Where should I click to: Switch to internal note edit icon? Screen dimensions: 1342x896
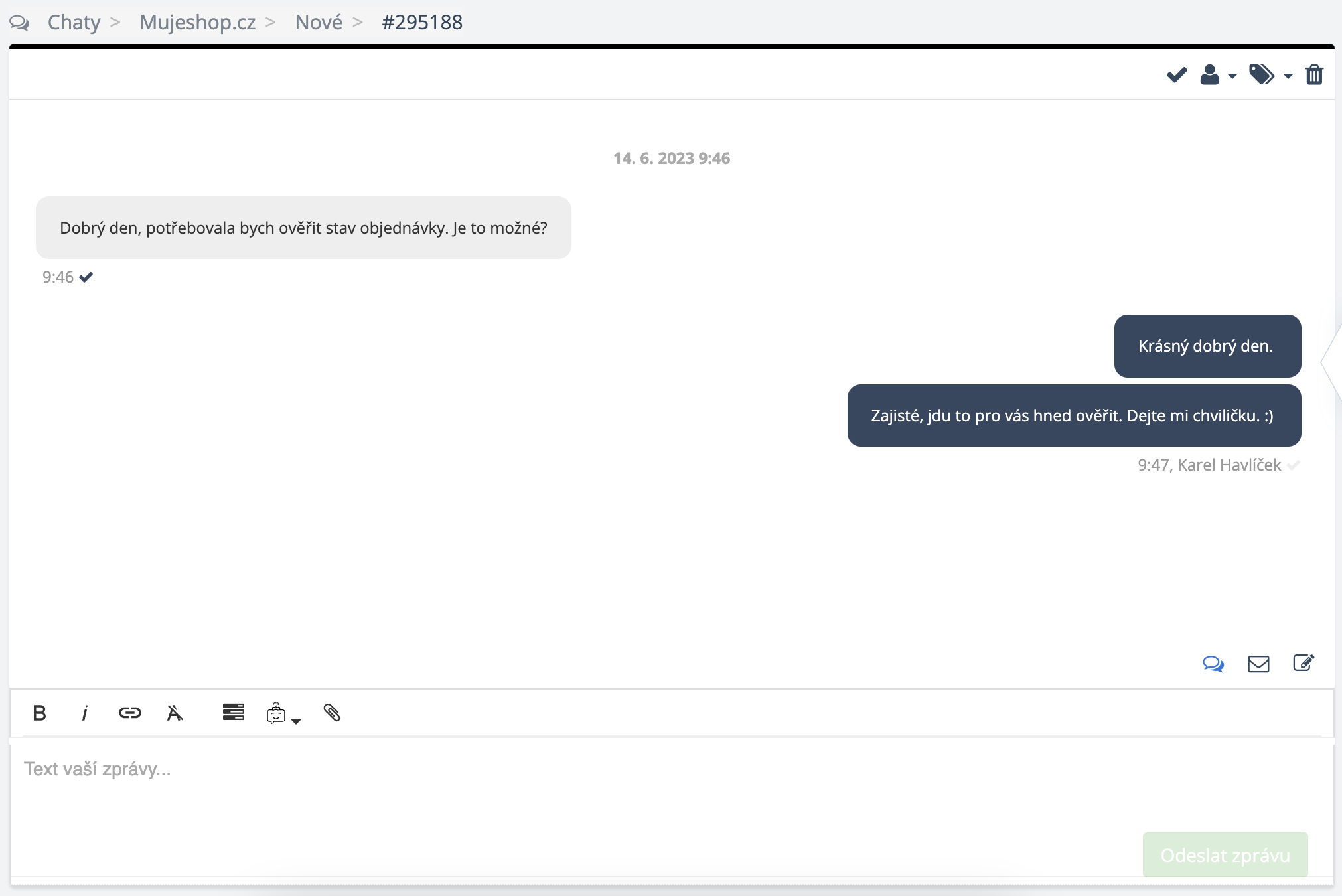tap(1304, 663)
